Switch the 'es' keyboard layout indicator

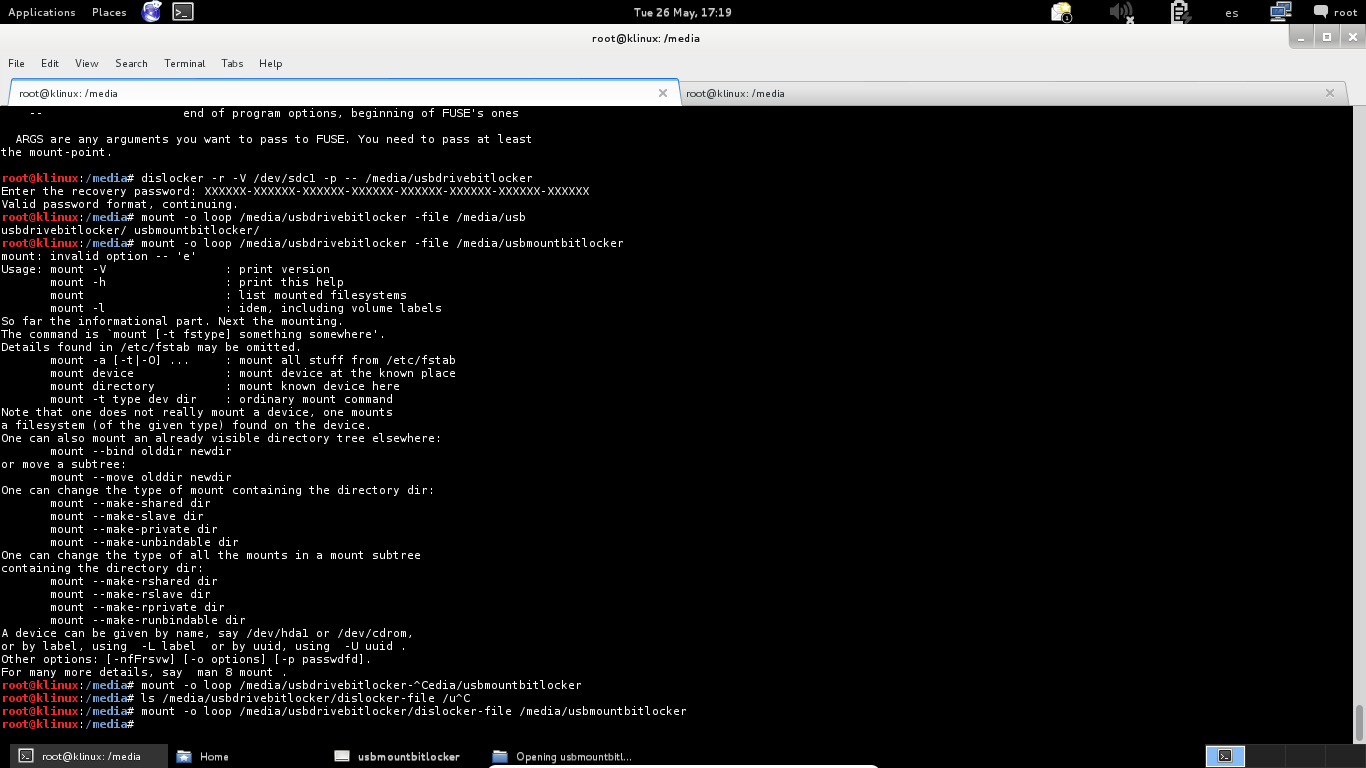click(x=1232, y=12)
